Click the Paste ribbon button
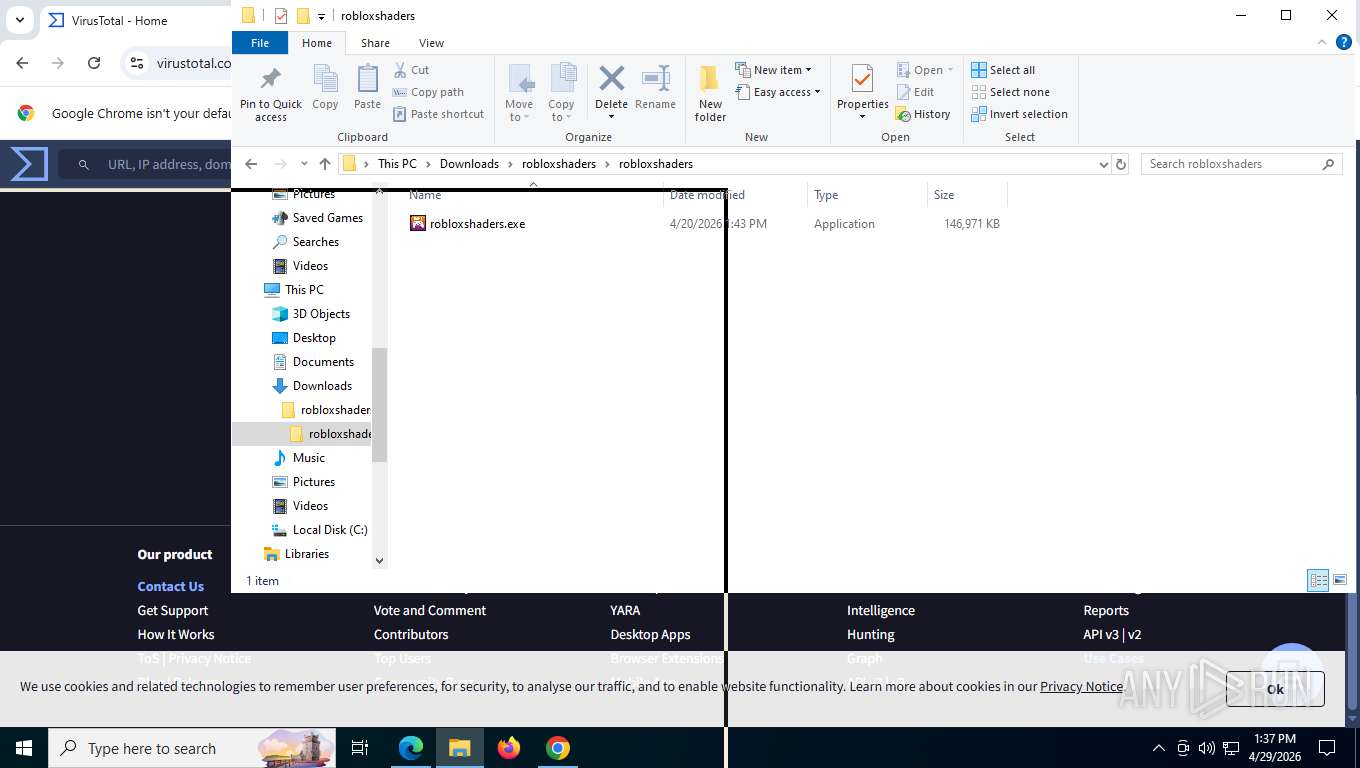Screen dimensions: 1360x768 pos(367,88)
